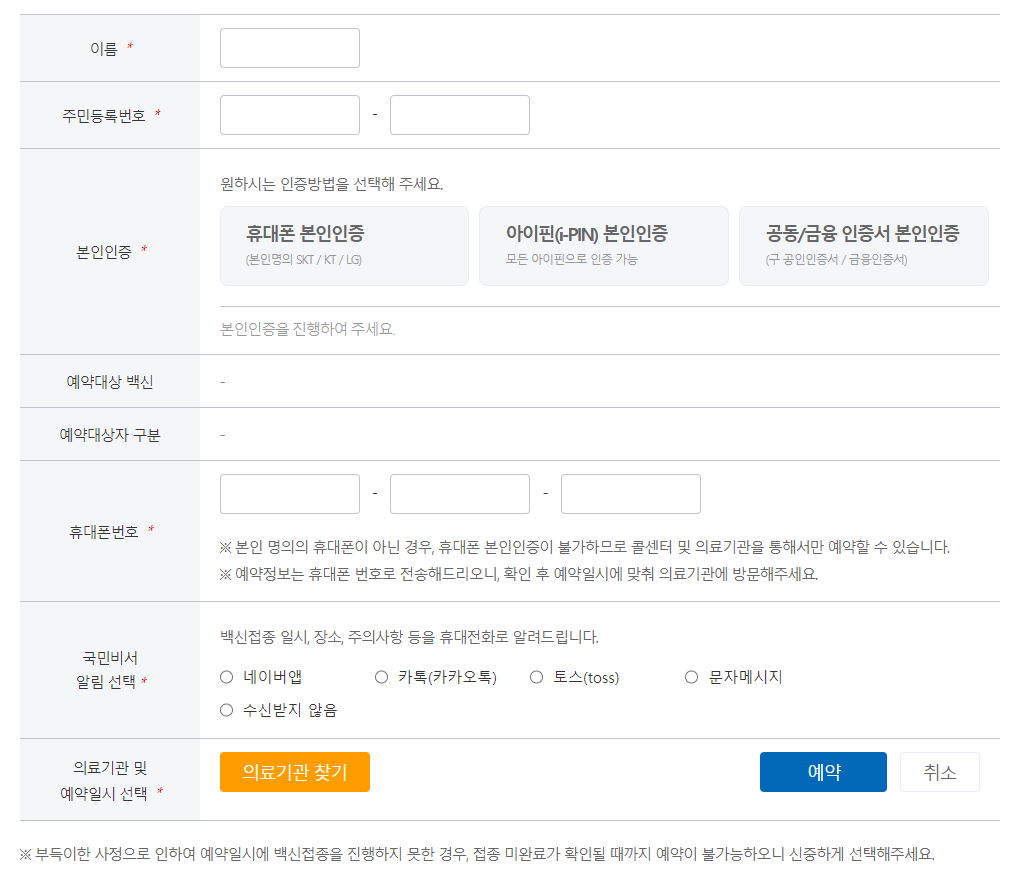This screenshot has height=880, width=1015.
Task: Click middle 휴대폰번호 input box
Action: [x=460, y=494]
